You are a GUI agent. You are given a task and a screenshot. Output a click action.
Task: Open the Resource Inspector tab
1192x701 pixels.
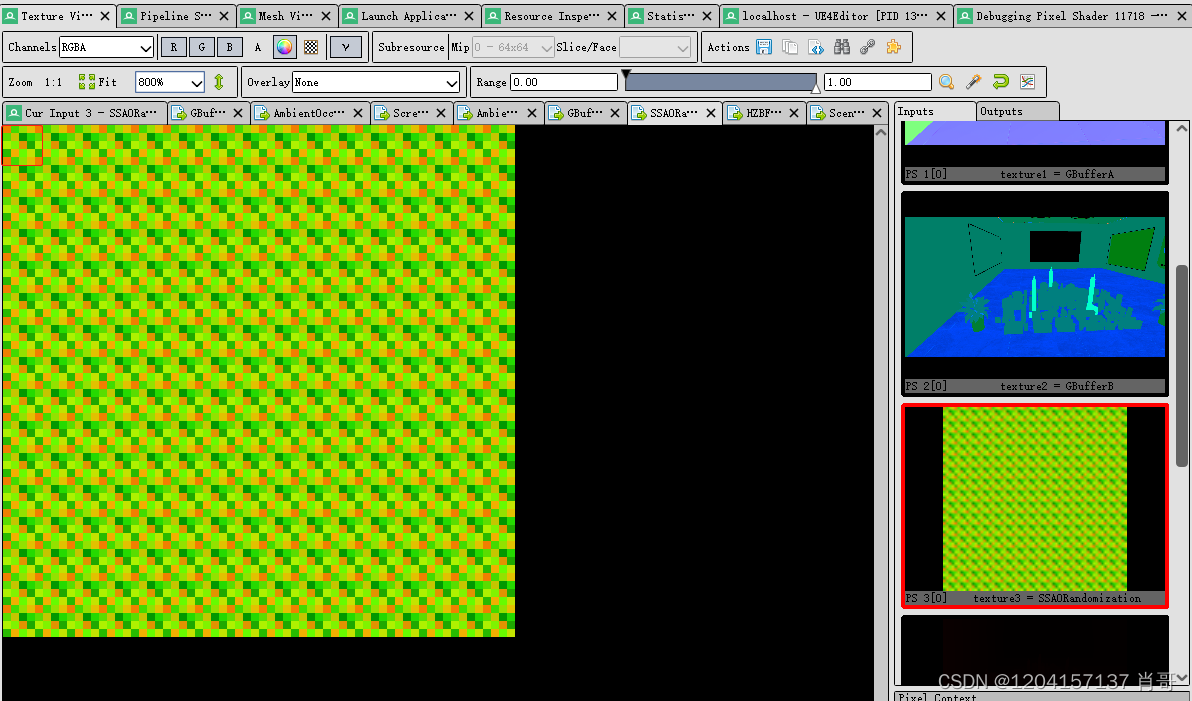[x=552, y=16]
